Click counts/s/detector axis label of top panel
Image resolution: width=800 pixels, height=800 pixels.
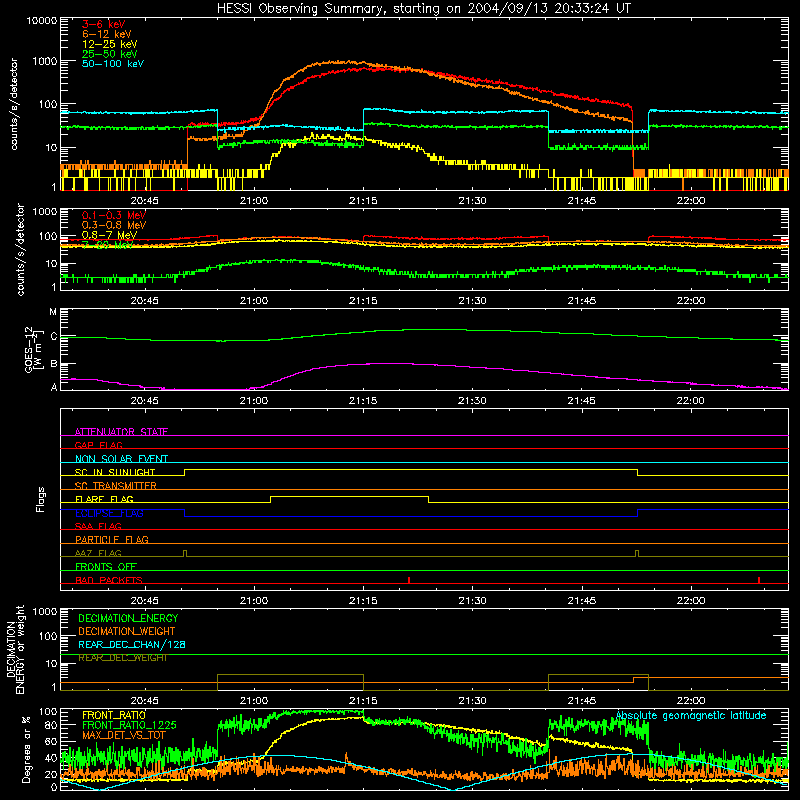14,104
